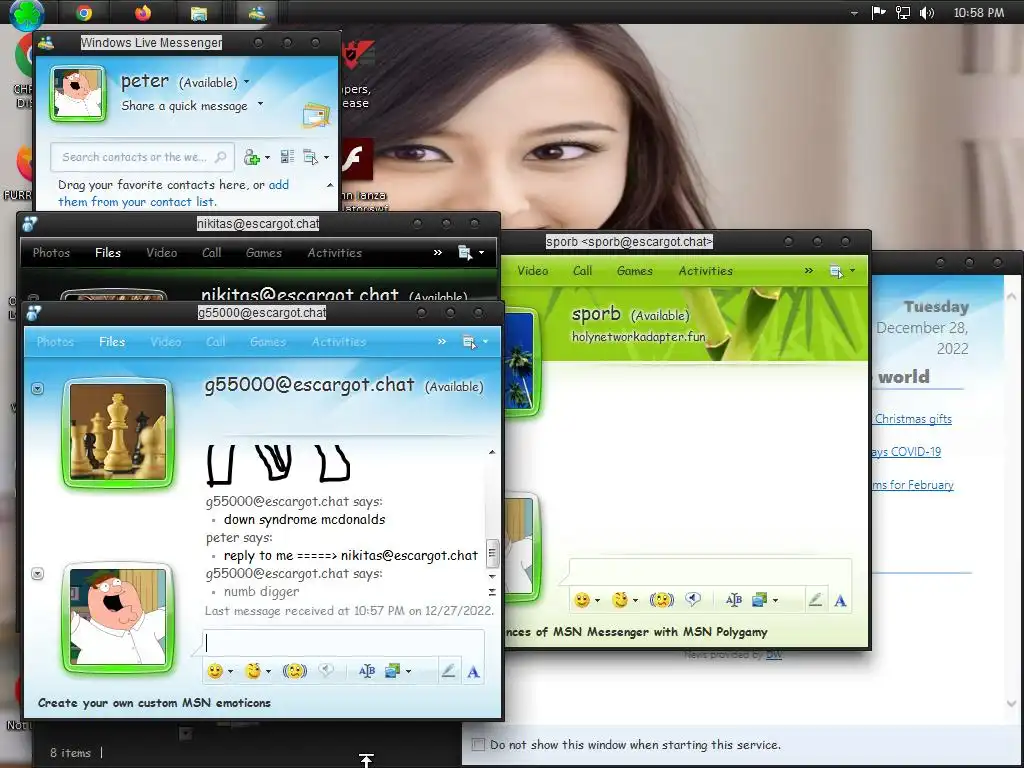This screenshot has height=768, width=1024.
Task: Show more toolbar items in sporb chat
Action: click(808, 270)
